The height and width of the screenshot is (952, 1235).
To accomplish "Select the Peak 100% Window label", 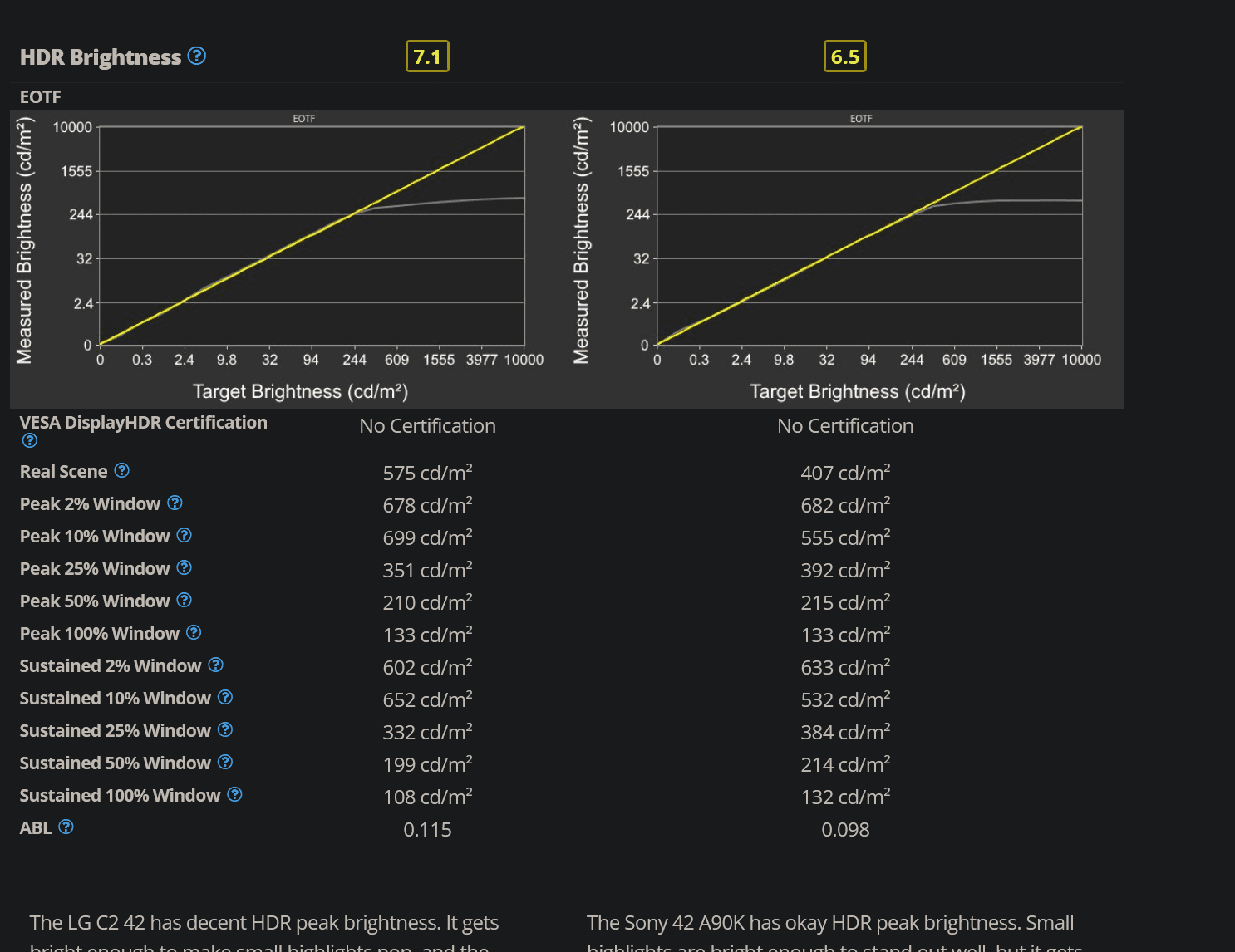I will (100, 633).
